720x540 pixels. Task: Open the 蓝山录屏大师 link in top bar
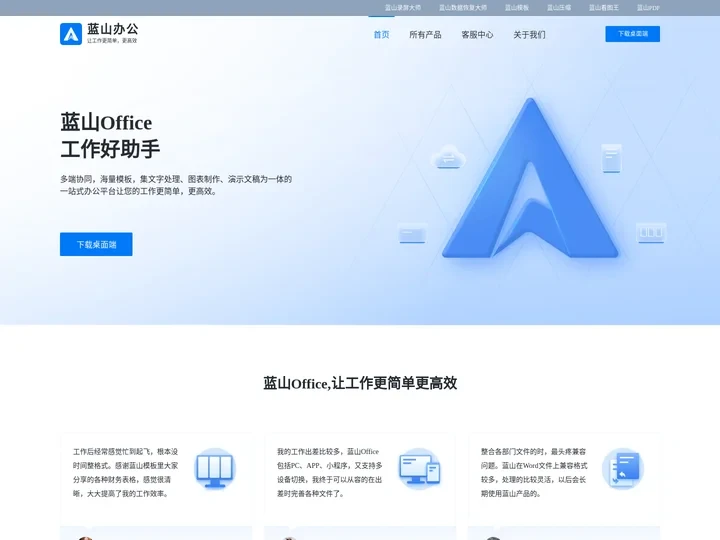click(x=403, y=8)
